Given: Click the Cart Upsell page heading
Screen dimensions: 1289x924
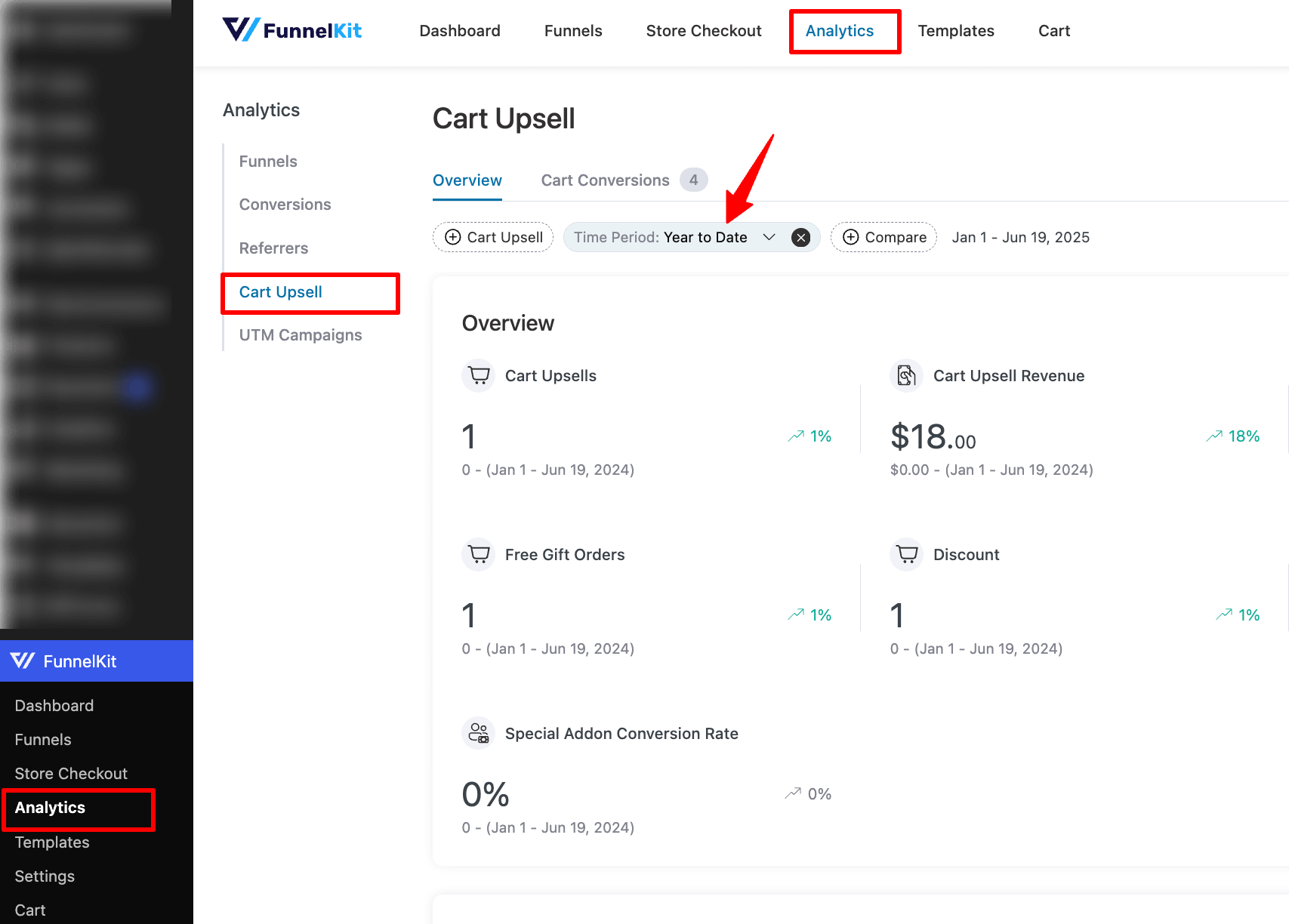Looking at the screenshot, I should 504,119.
